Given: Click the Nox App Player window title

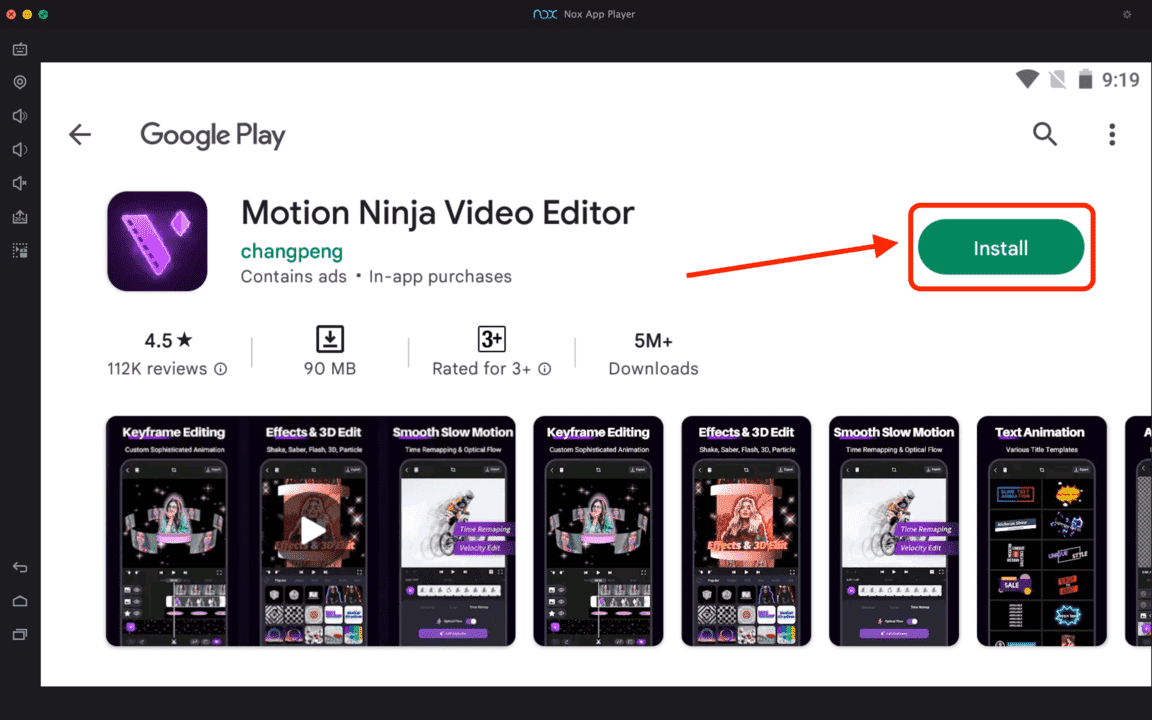Looking at the screenshot, I should tap(599, 14).
